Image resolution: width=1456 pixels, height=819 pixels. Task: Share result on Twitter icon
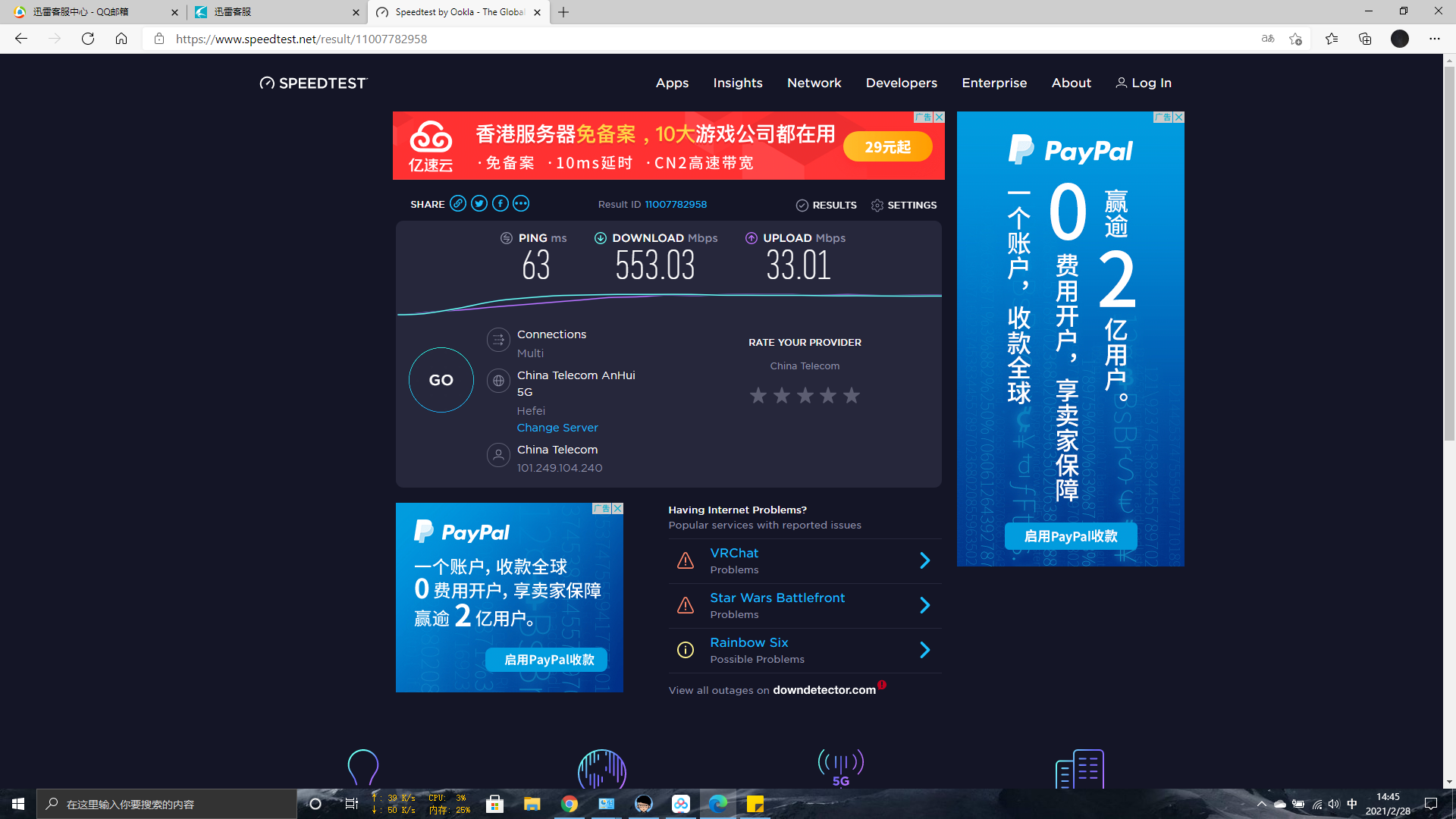pos(479,203)
